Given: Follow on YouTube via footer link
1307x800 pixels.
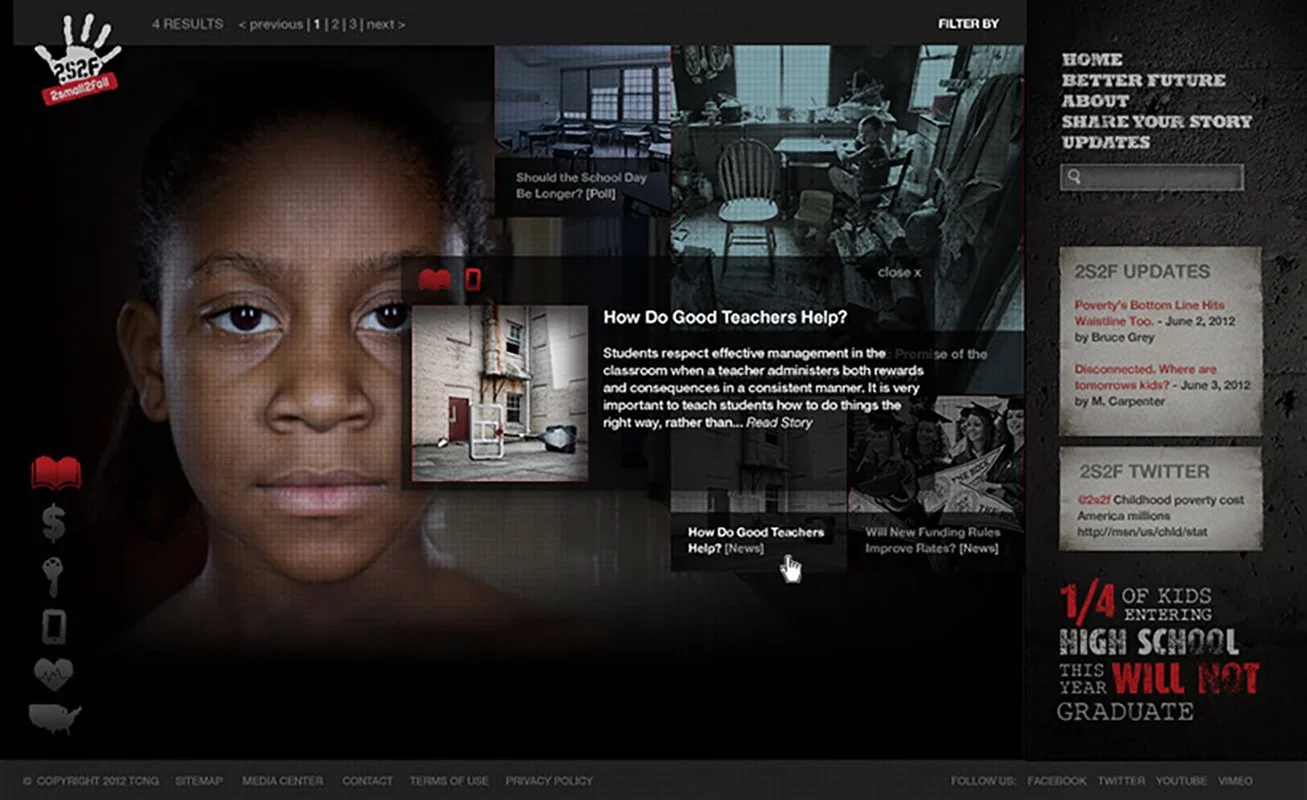Looking at the screenshot, I should [x=1181, y=781].
